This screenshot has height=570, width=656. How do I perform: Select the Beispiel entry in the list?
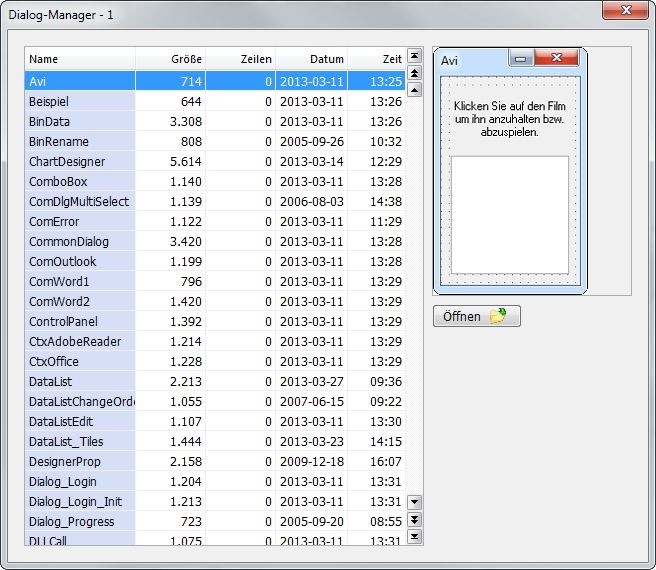tap(80, 101)
